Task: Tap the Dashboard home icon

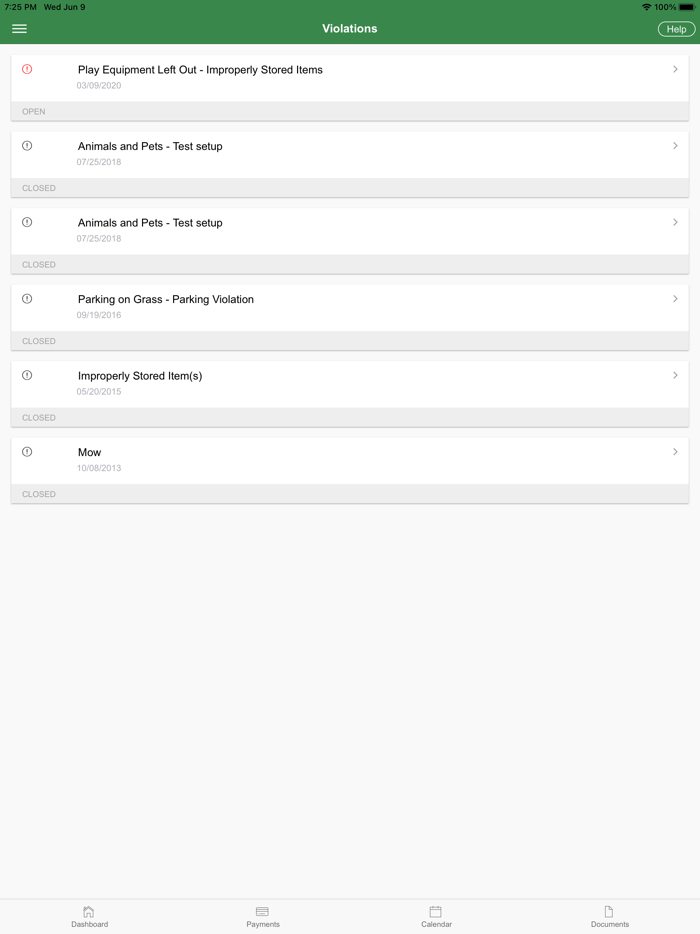Action: 89,911
